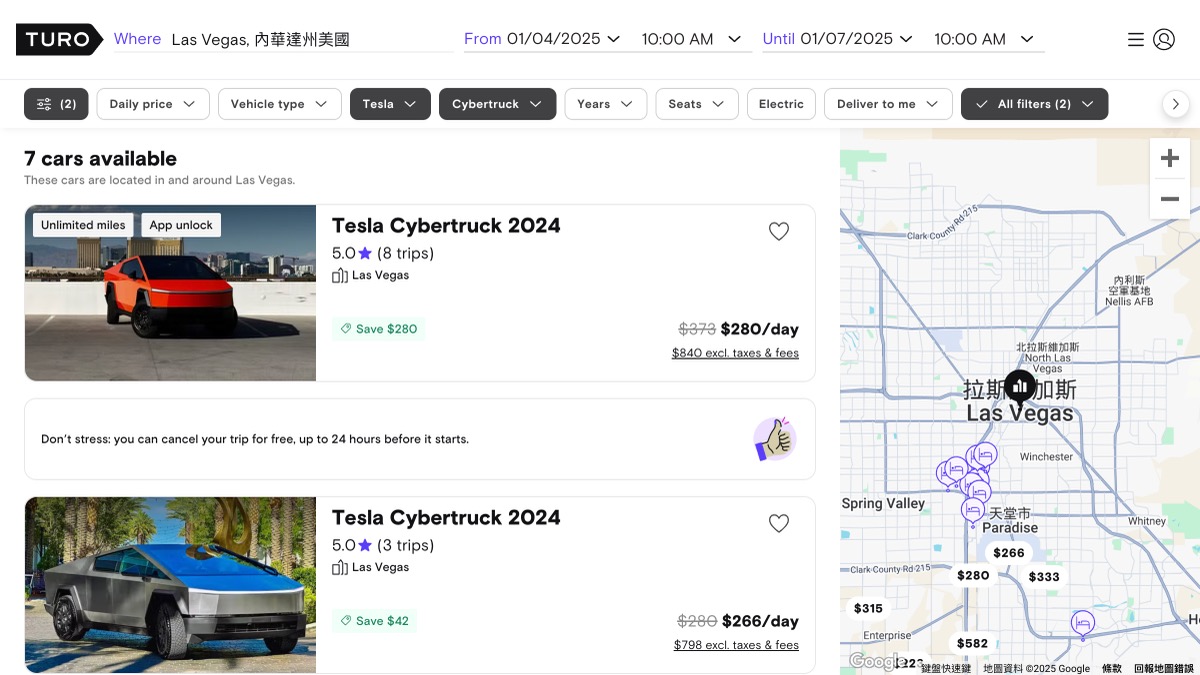Click the Unlimited miles badge
1200x675 pixels.
click(x=83, y=225)
